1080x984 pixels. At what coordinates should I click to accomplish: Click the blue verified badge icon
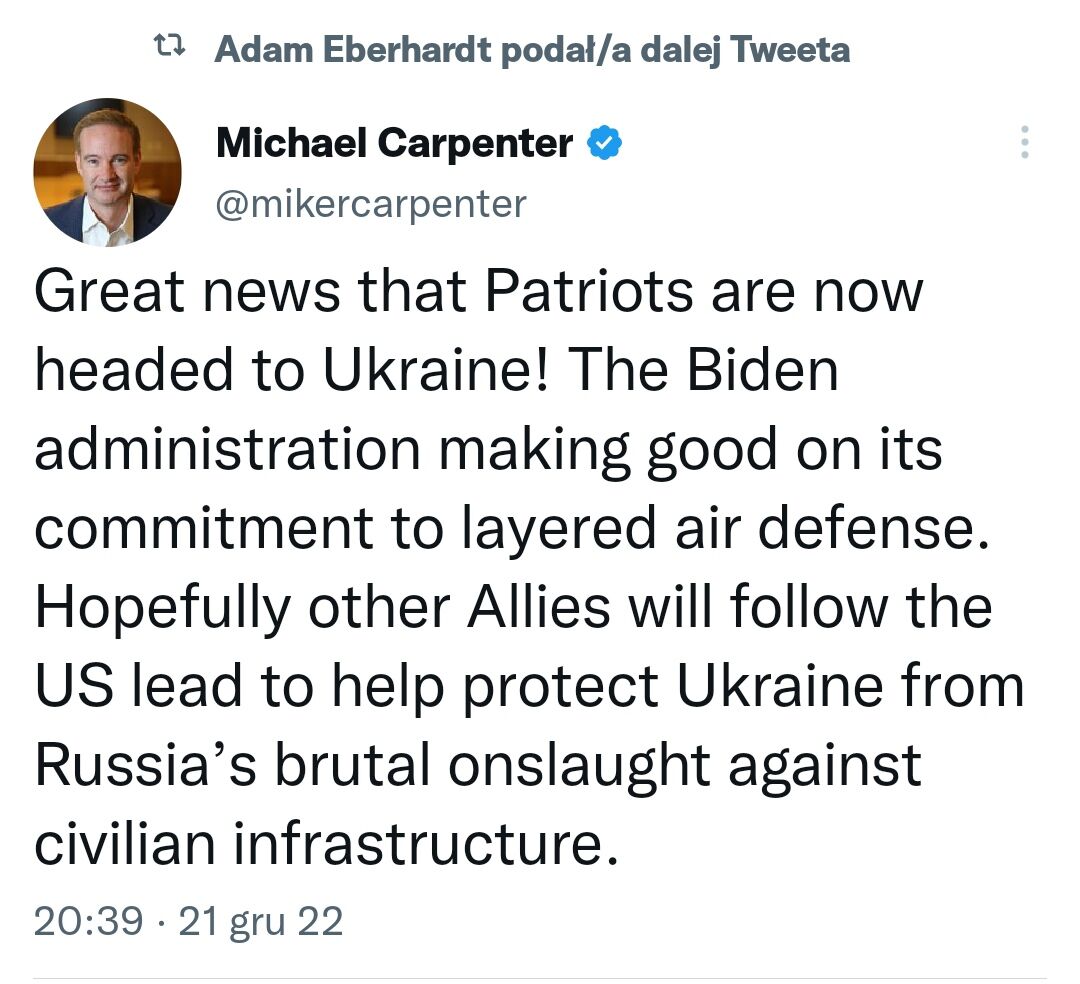click(604, 143)
